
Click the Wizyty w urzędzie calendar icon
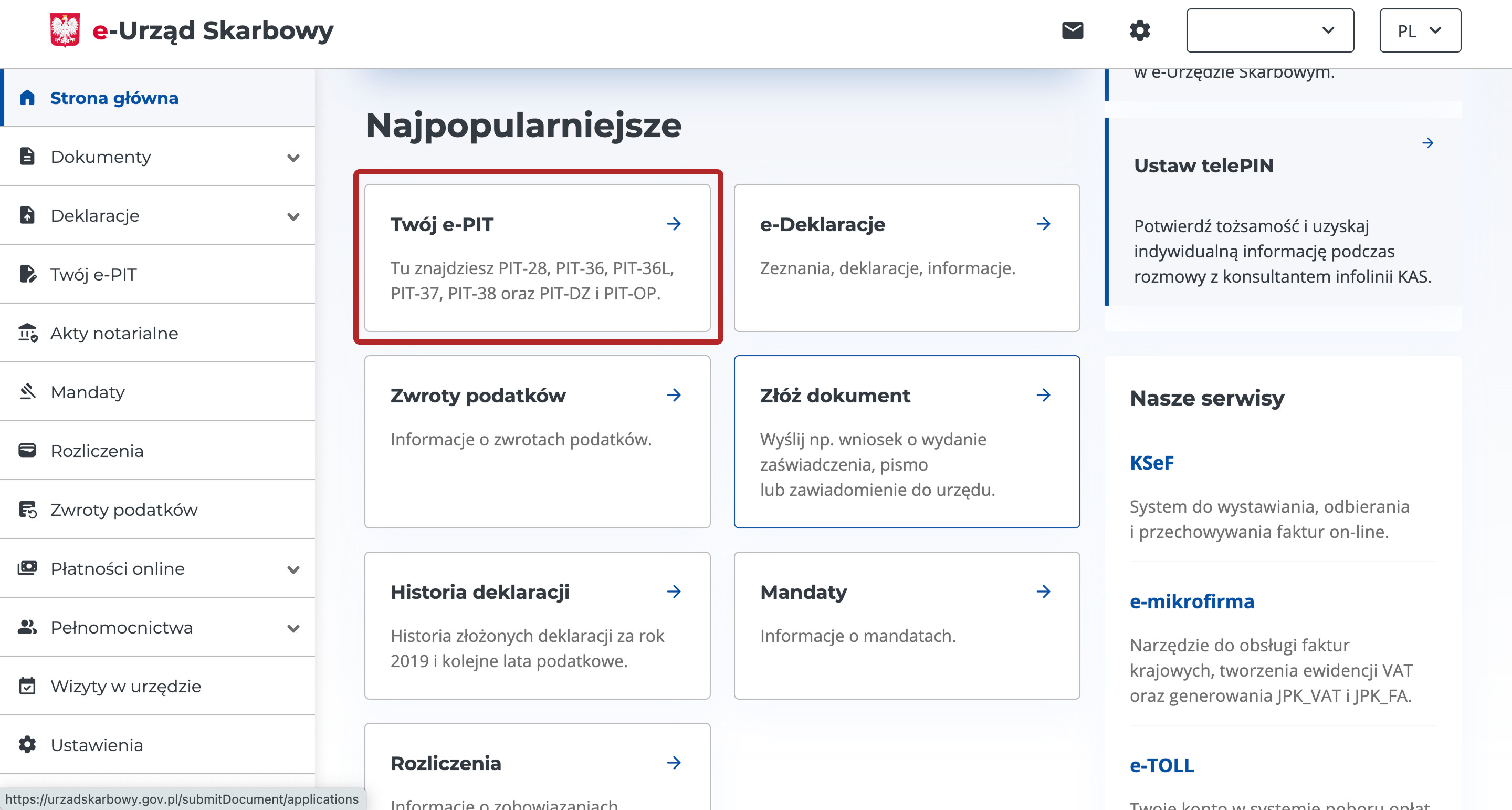[x=28, y=686]
